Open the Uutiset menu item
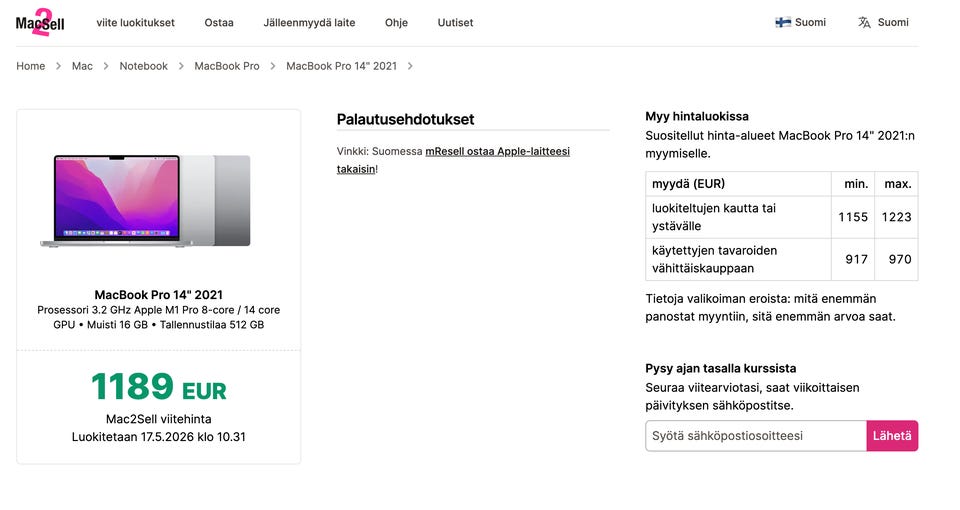 [455, 23]
